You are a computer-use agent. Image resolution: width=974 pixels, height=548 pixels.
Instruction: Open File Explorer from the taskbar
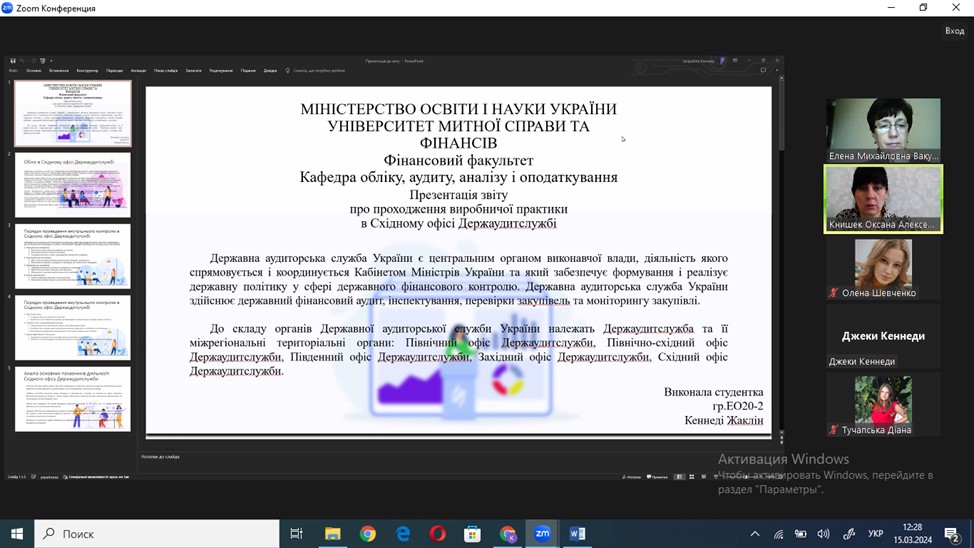(332, 534)
